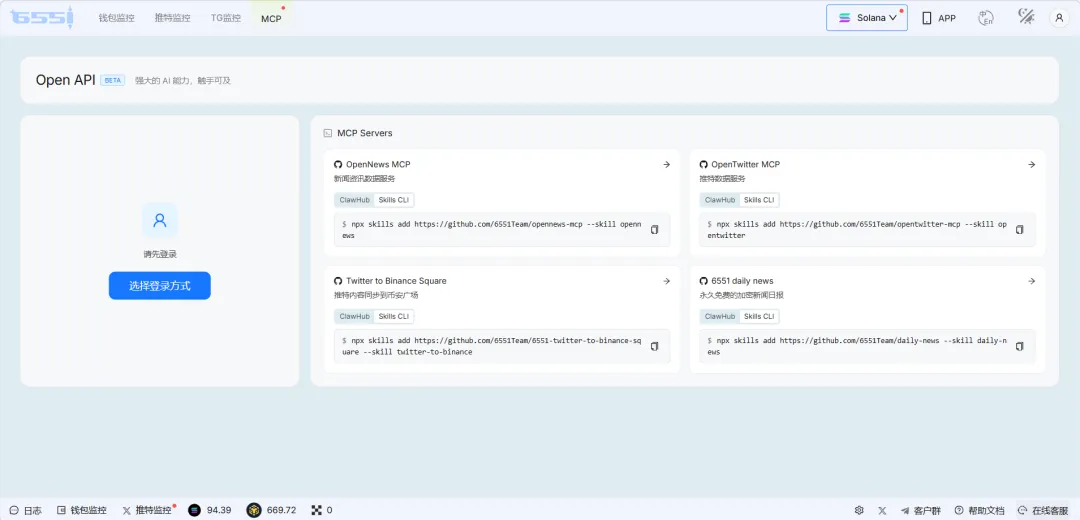Open 在线客服 online support chat
Screen dimensions: 1080x520
coord(1043,510)
